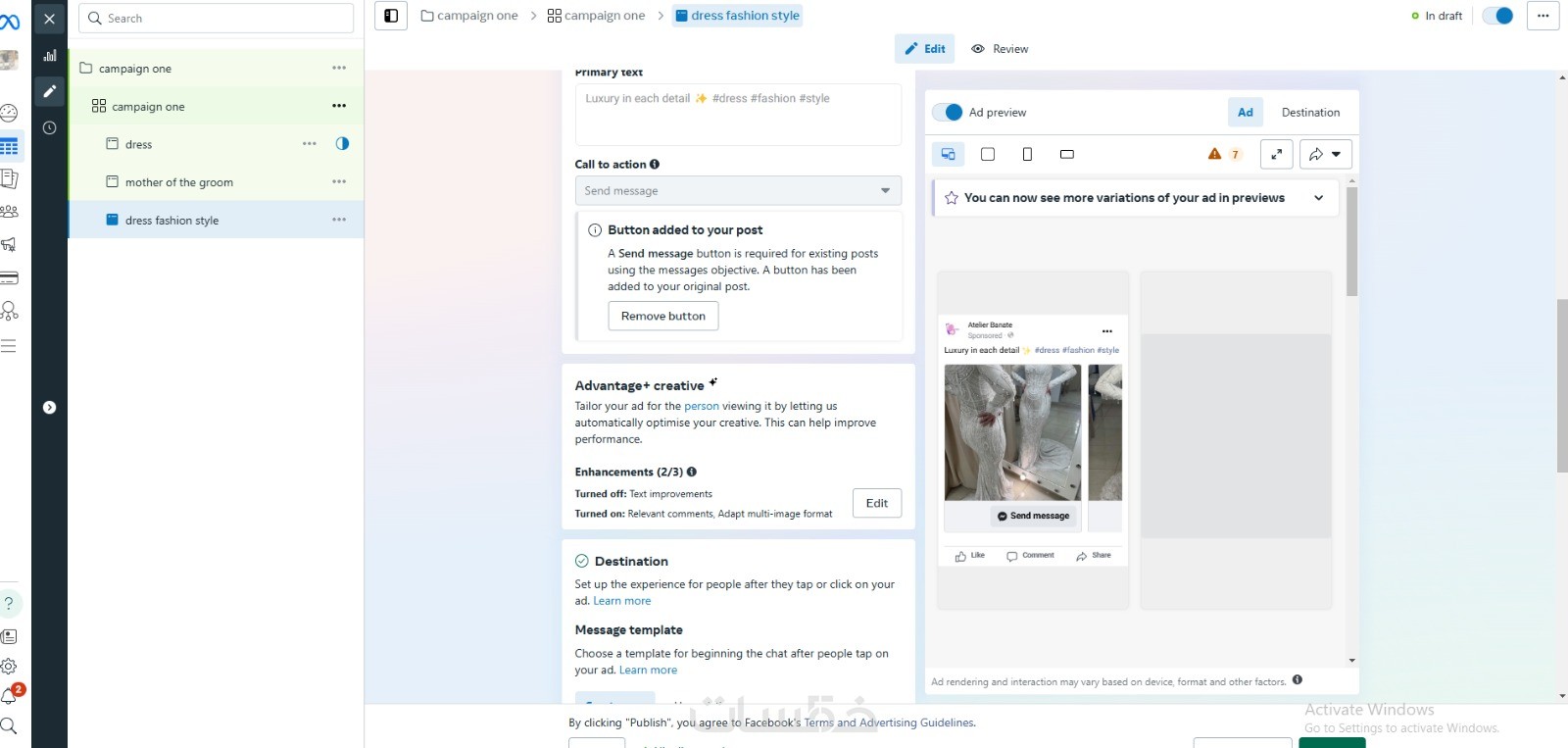Edit the Advantage+ creative enhancements

[877, 503]
